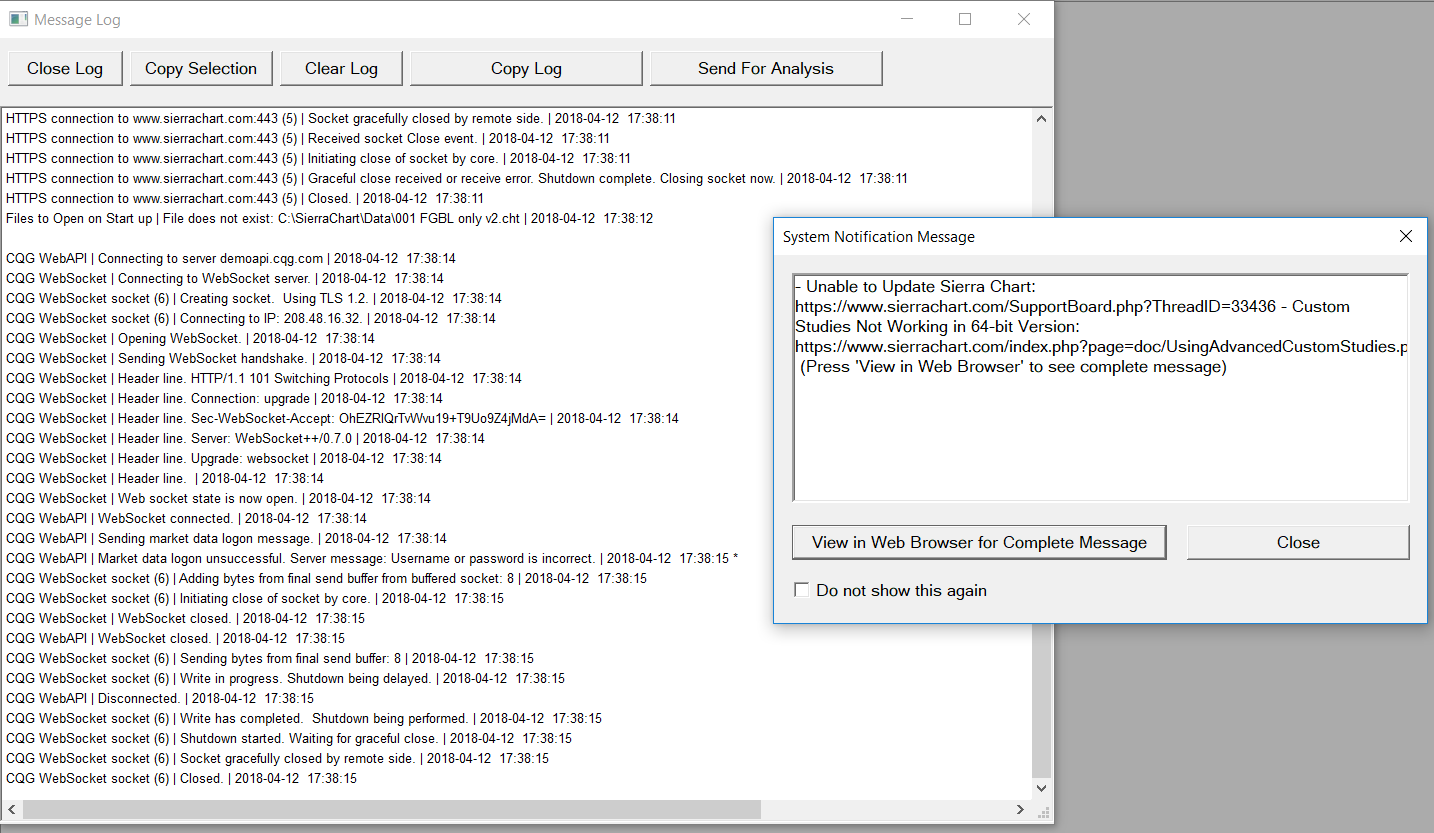The width and height of the screenshot is (1434, 833).
Task: Select the 'Received socket Close event' line
Action: click(x=308, y=138)
